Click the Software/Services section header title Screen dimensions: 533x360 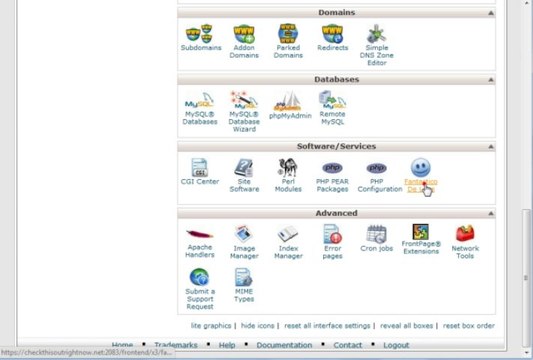coord(336,147)
